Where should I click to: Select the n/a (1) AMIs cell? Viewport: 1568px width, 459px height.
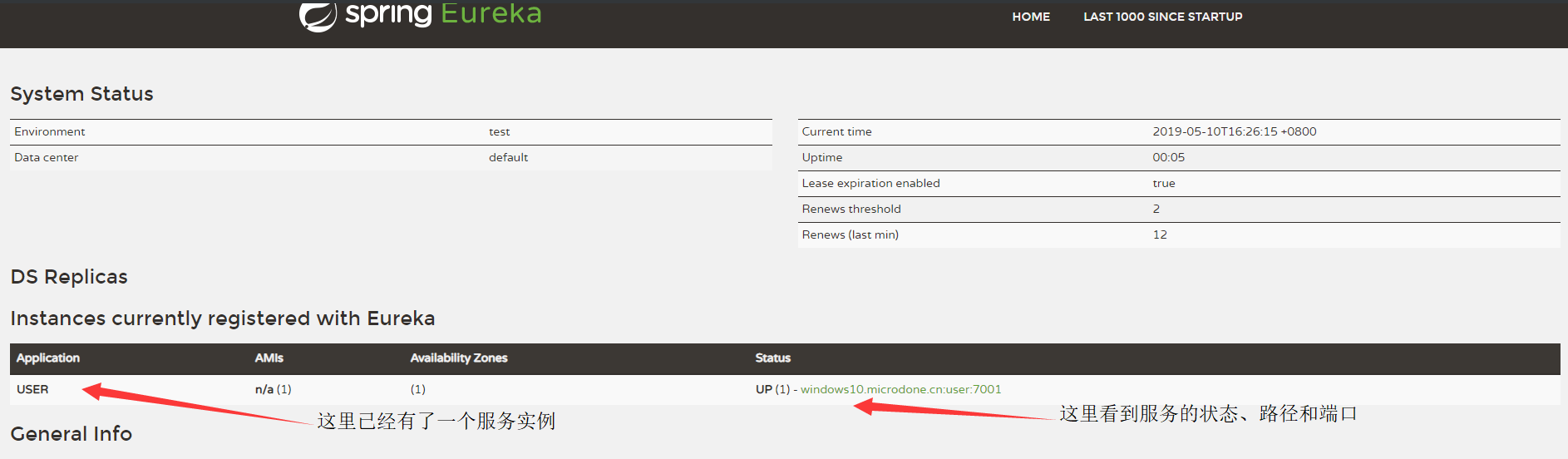273,389
